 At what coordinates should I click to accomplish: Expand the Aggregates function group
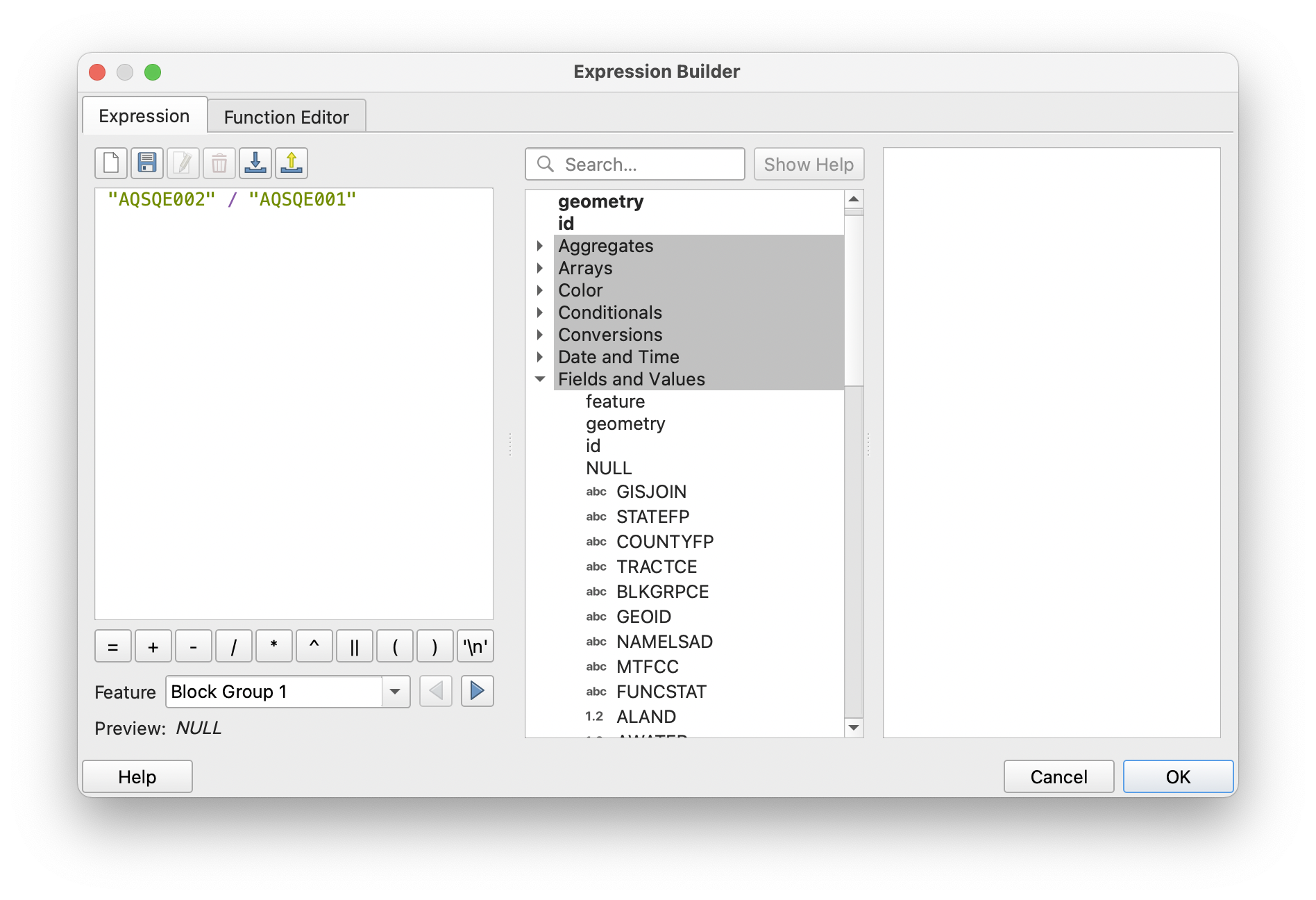click(x=540, y=246)
